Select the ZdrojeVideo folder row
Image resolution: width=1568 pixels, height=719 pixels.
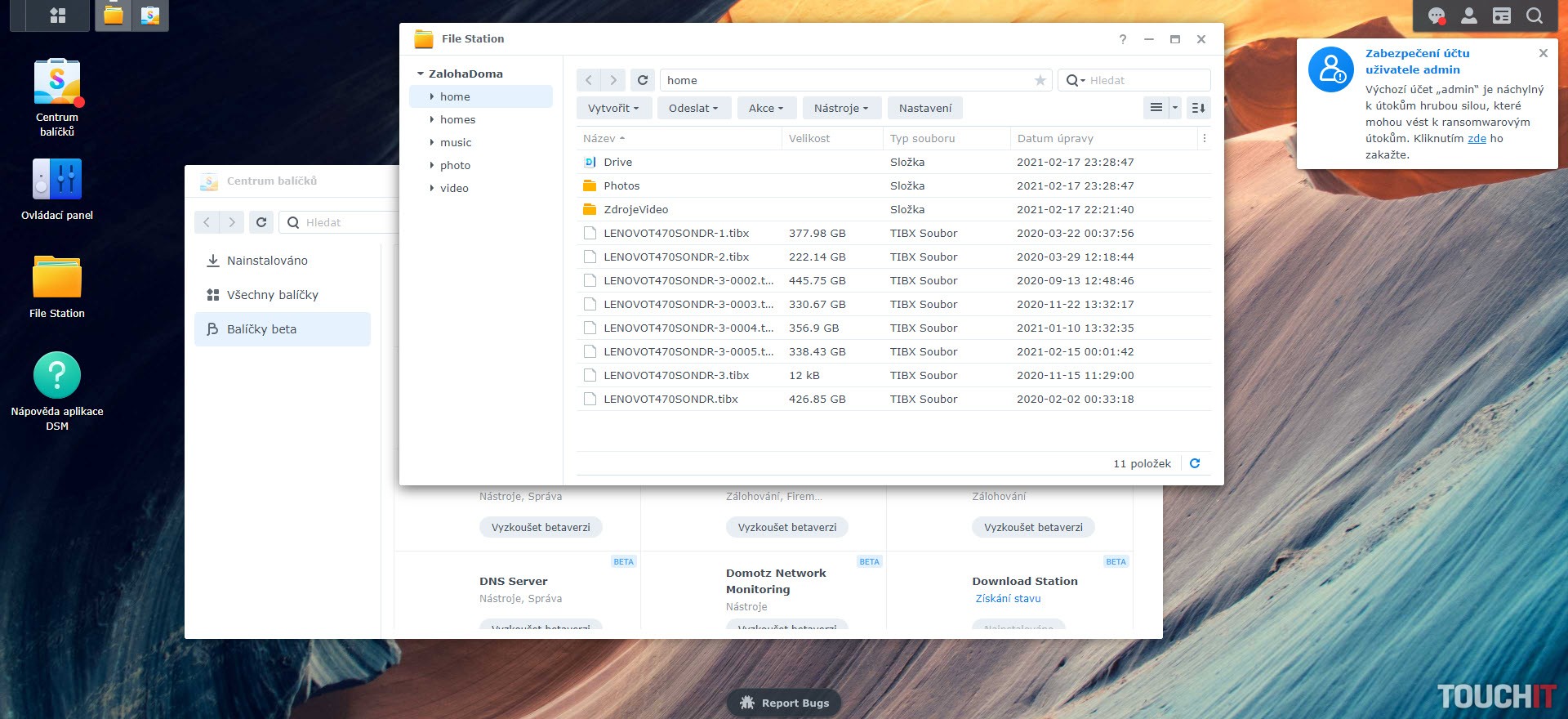pyautogui.click(x=636, y=210)
